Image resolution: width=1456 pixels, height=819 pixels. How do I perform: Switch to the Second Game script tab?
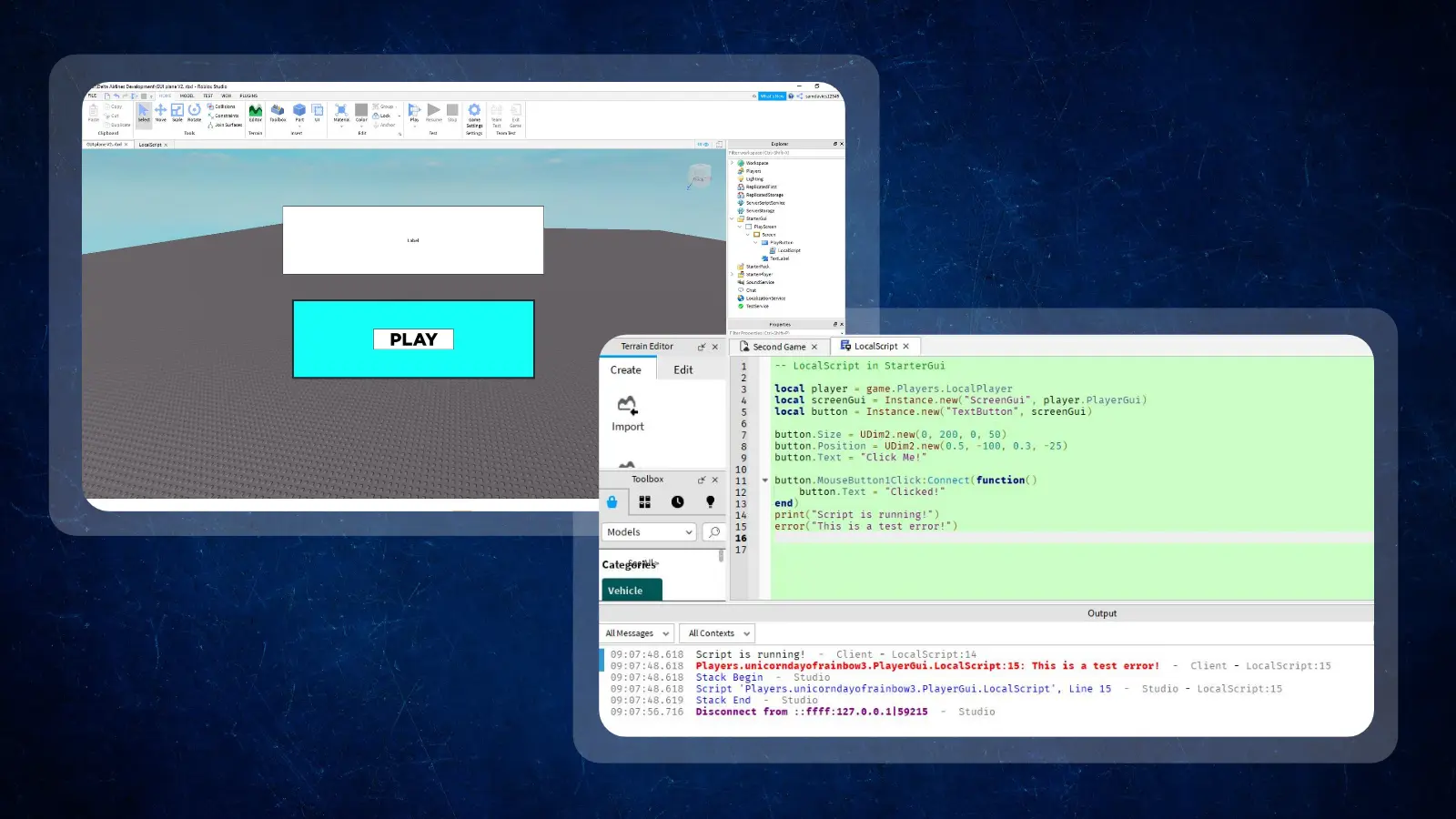click(x=779, y=347)
